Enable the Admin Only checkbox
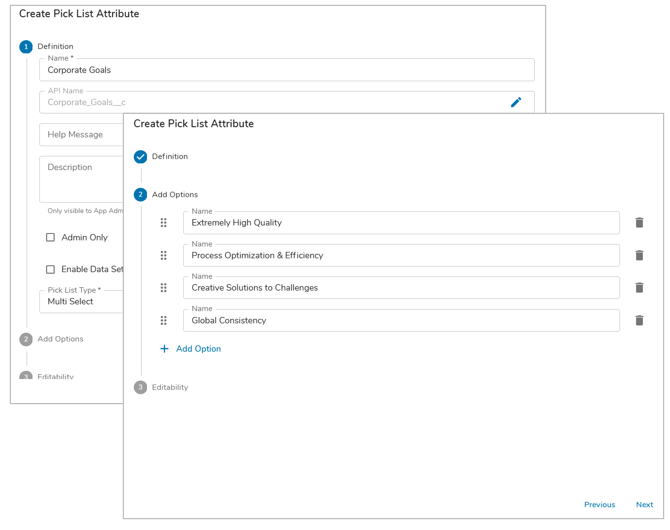Screen dimensions: 670x530 (x=51, y=238)
